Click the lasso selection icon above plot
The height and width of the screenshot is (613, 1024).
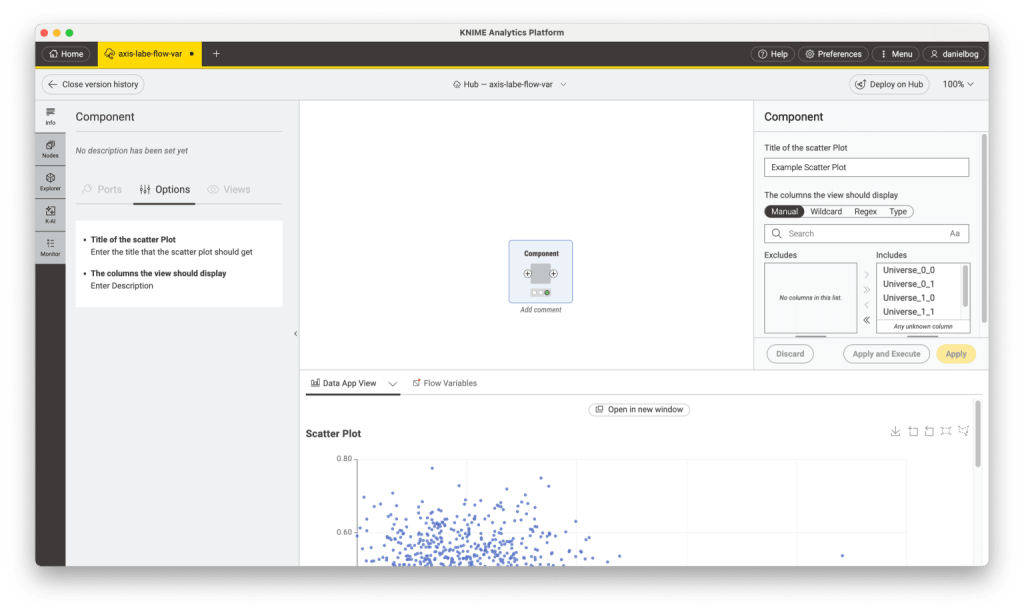[963, 431]
